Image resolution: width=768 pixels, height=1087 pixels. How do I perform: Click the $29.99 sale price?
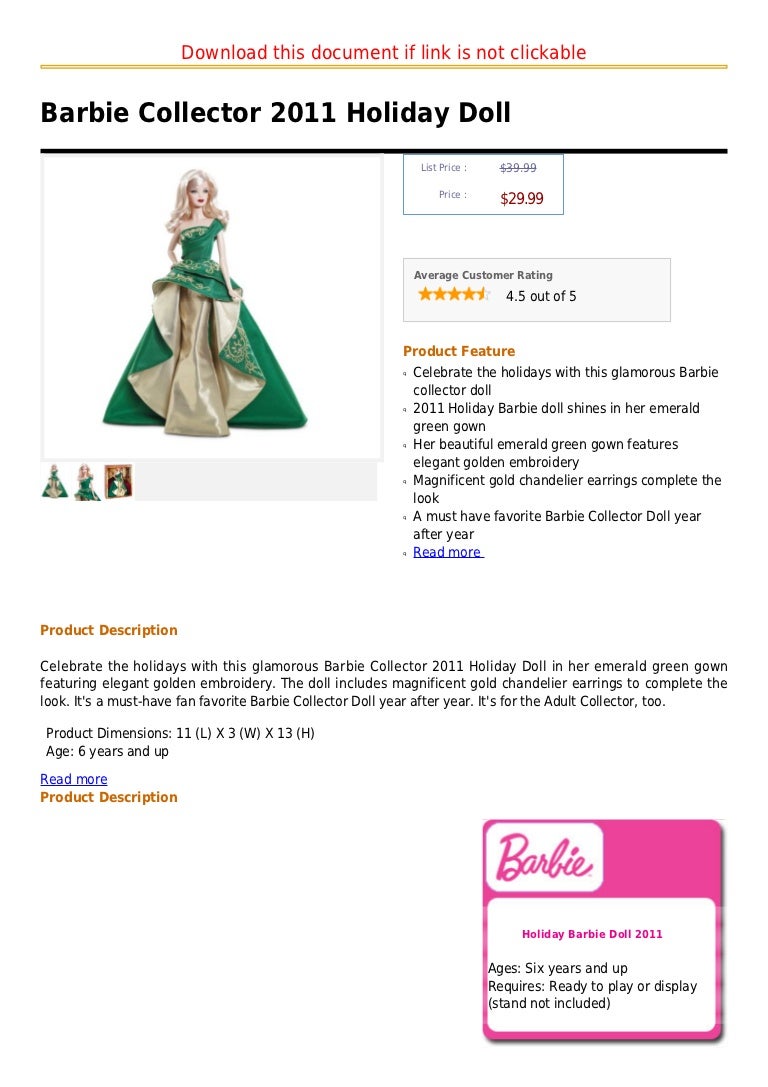click(x=522, y=199)
